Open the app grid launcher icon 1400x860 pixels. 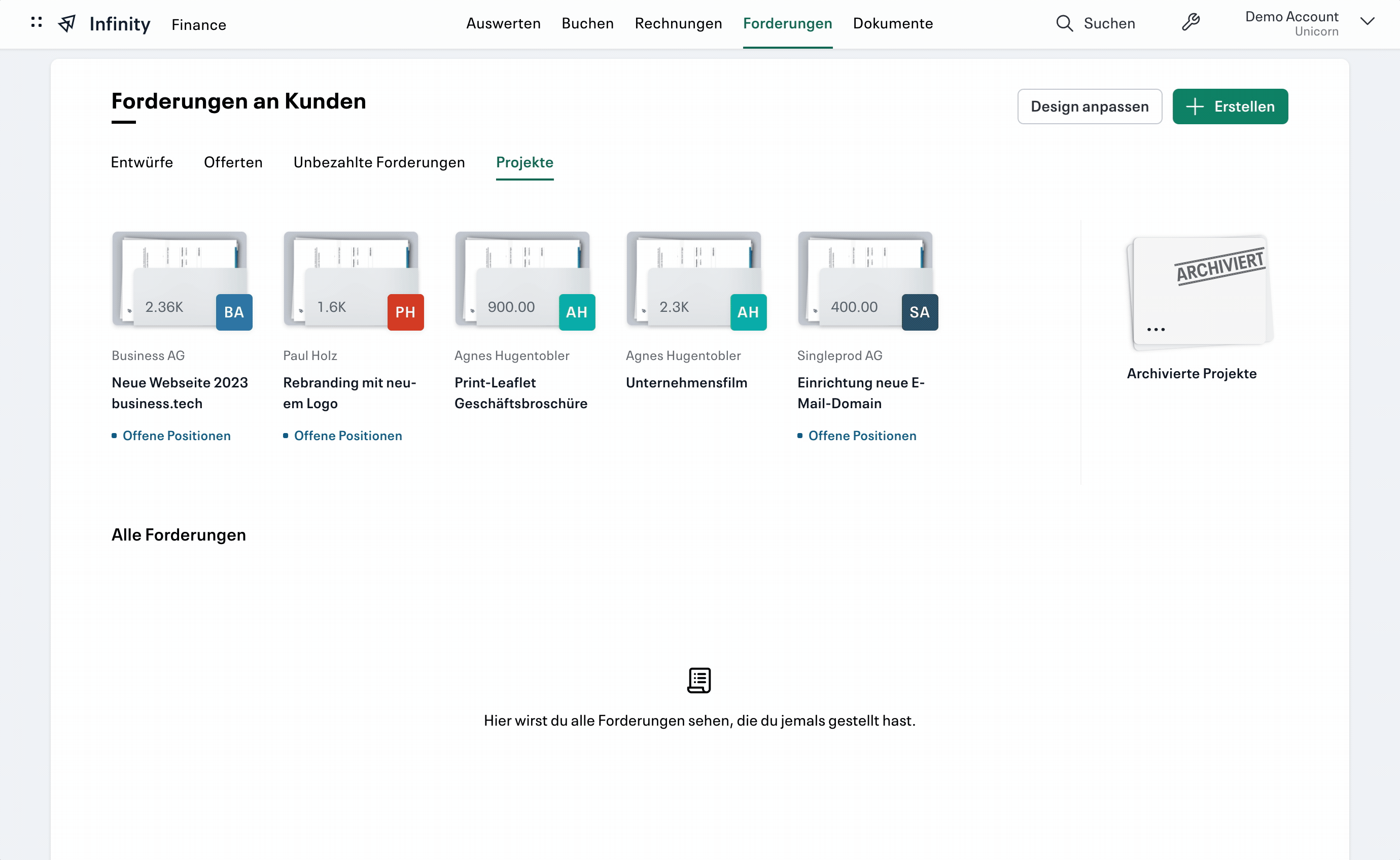coord(36,23)
